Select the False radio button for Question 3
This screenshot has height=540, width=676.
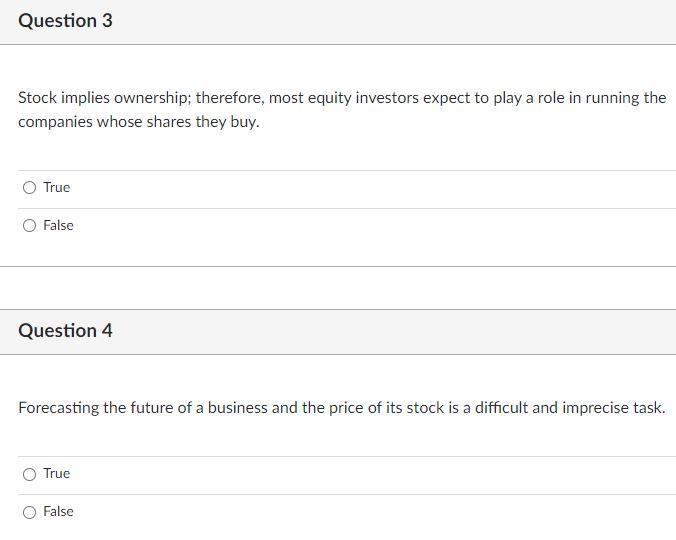tap(30, 225)
